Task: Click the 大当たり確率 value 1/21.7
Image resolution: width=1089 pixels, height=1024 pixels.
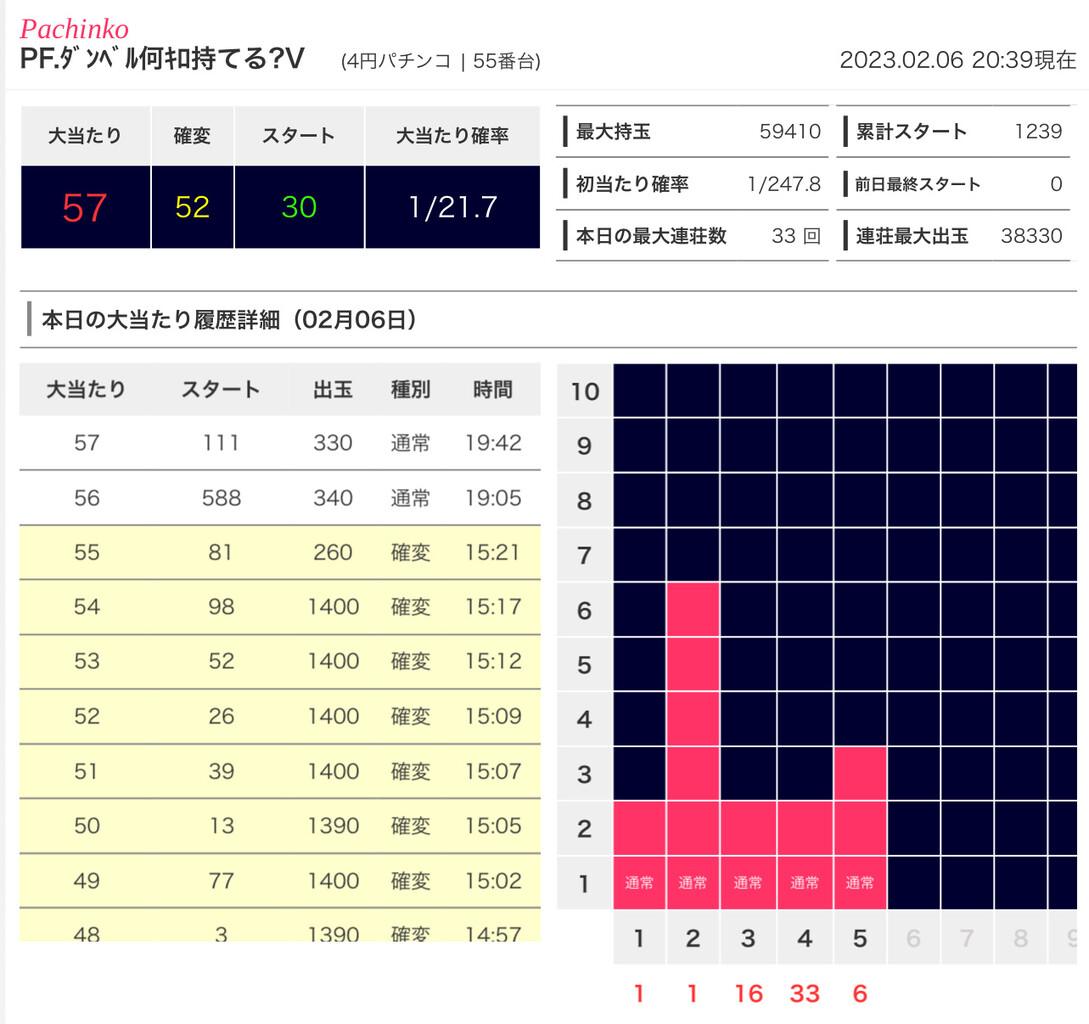Action: pyautogui.click(x=453, y=207)
